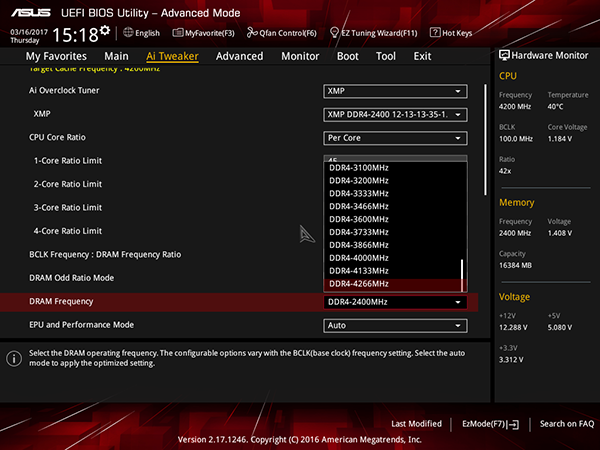Click the 03/16/2017 date text

[x=29, y=32]
